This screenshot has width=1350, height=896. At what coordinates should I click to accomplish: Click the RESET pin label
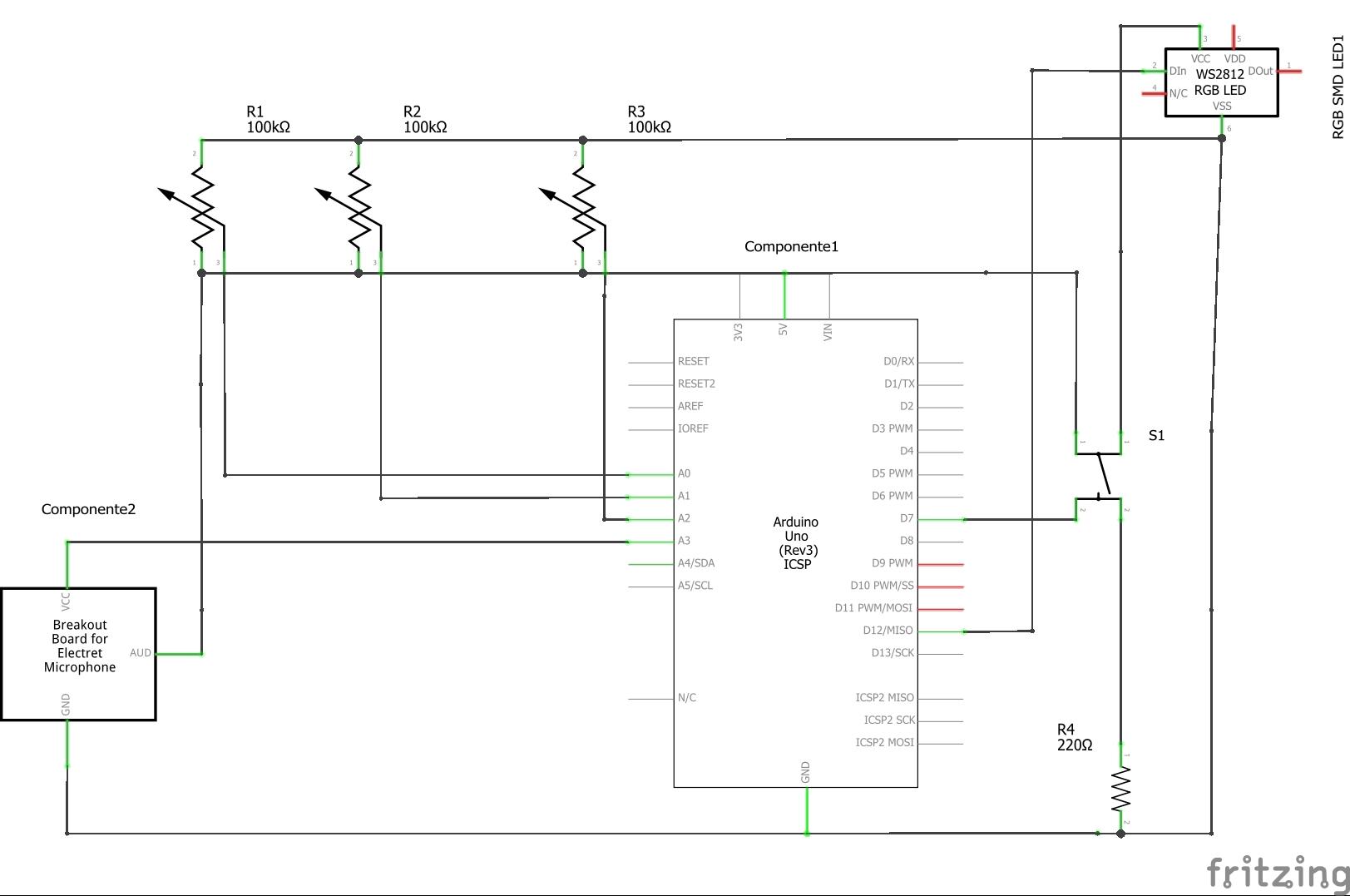tap(694, 361)
